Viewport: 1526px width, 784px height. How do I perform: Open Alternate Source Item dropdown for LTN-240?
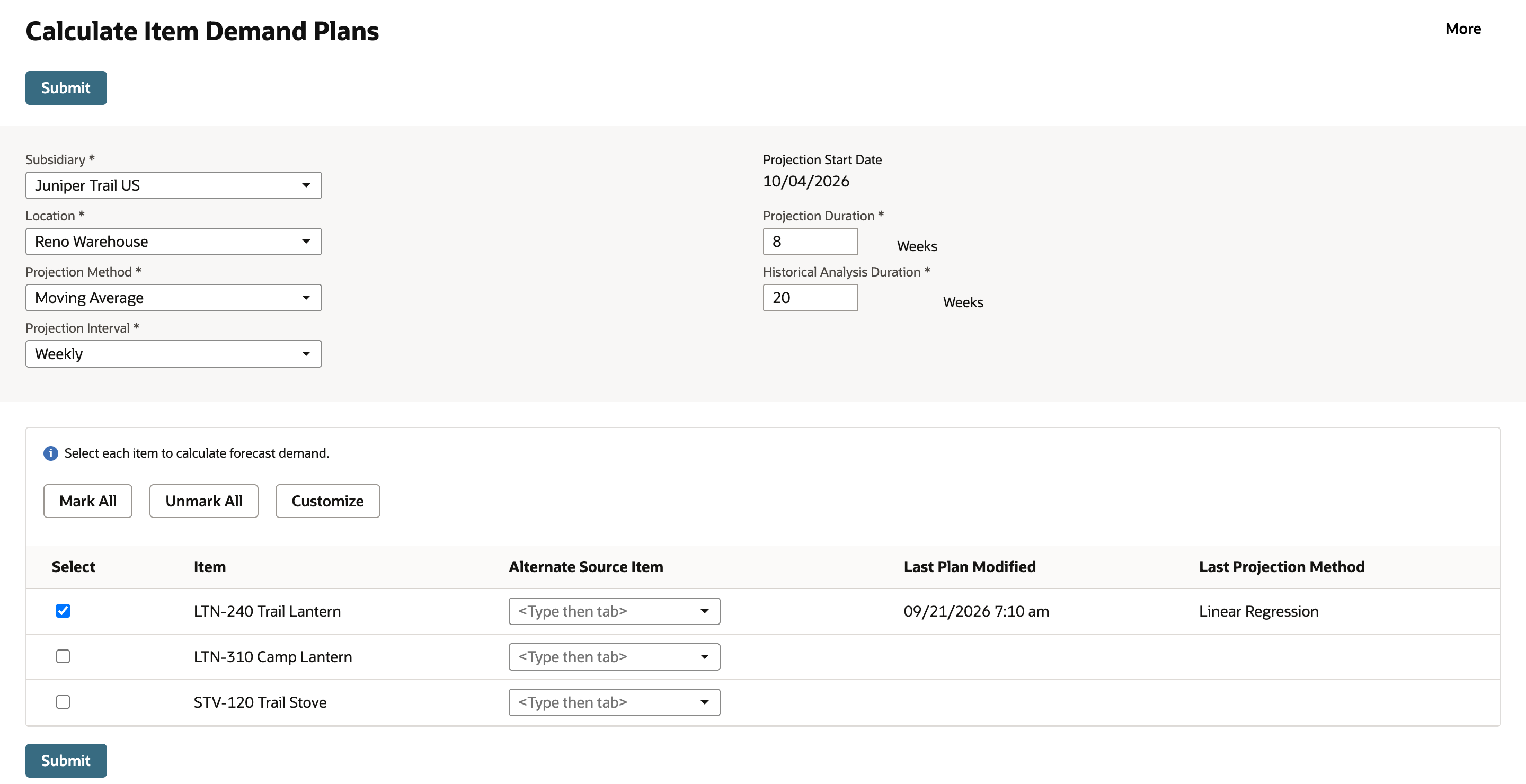coord(614,611)
